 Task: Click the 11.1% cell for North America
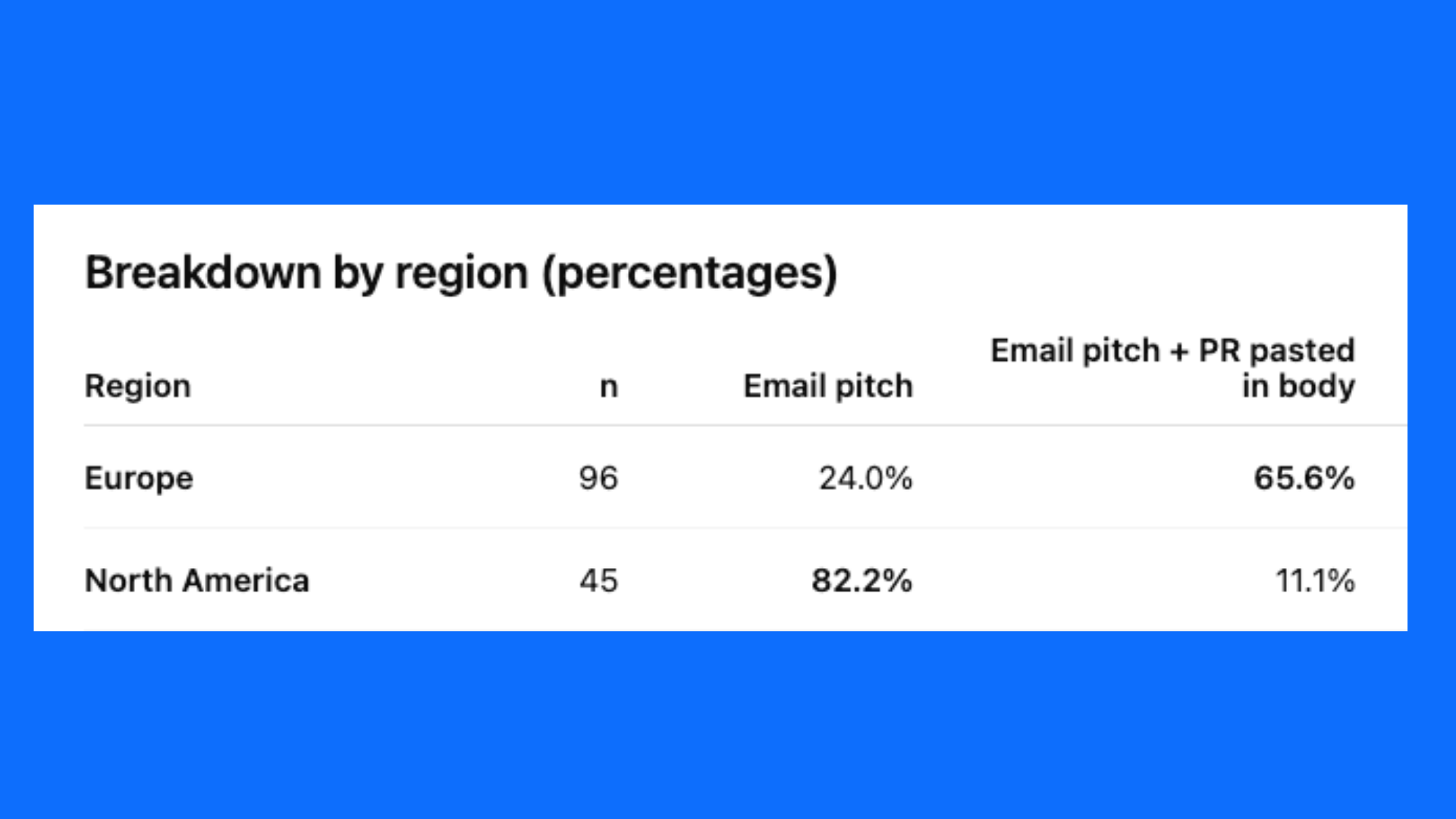click(1315, 581)
